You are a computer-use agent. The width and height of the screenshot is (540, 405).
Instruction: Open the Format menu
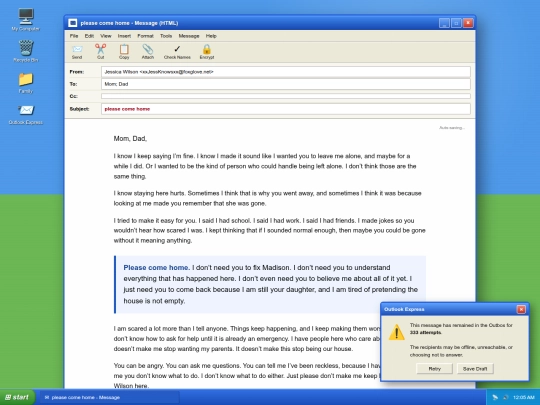point(145,36)
